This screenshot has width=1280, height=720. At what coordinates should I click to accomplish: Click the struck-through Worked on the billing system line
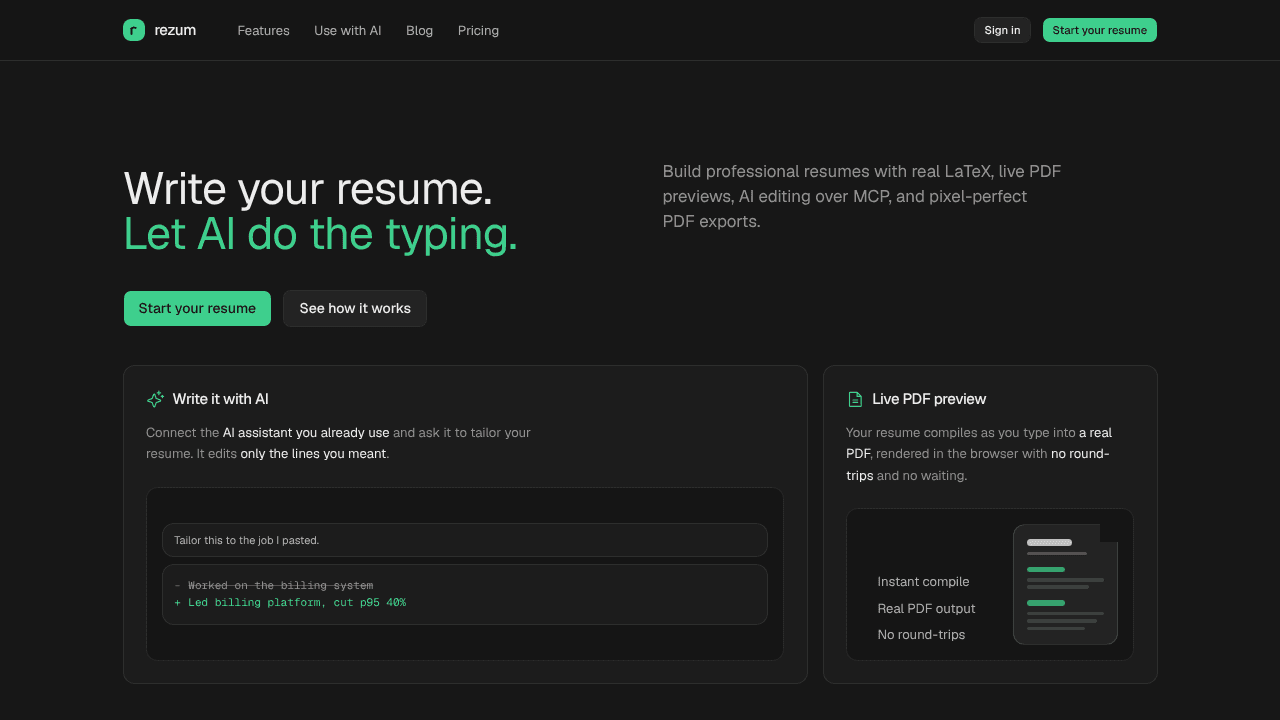(280, 585)
